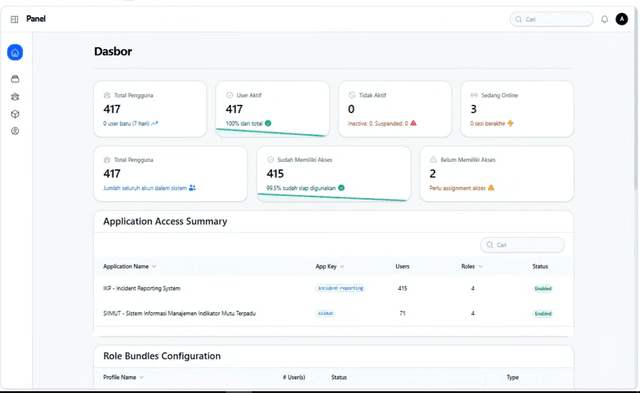Image resolution: width=640 pixels, height=393 pixels.
Task: Click the first Total Pengguna card icon
Action: tap(107, 95)
